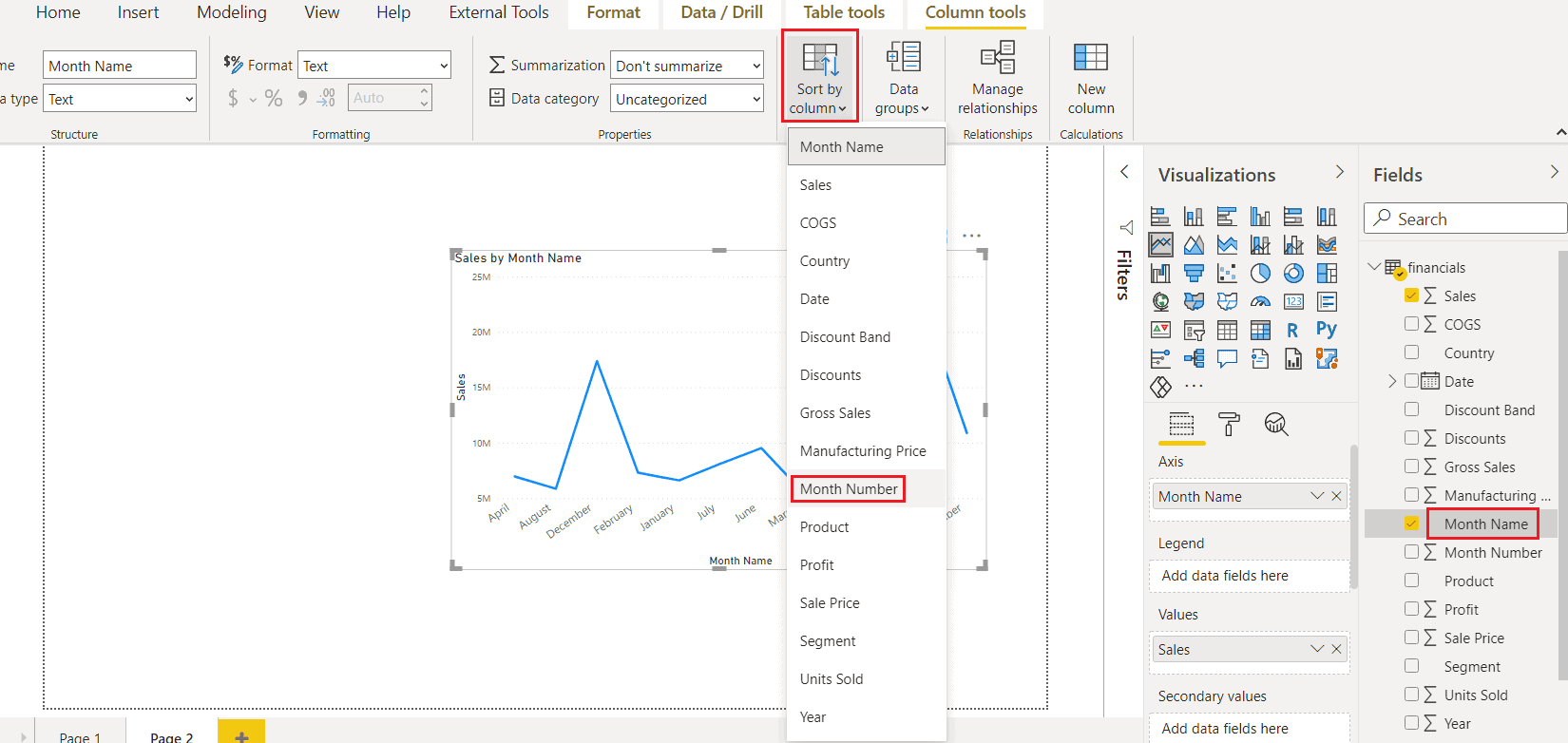Select the stacked bar chart visual

(1160, 217)
